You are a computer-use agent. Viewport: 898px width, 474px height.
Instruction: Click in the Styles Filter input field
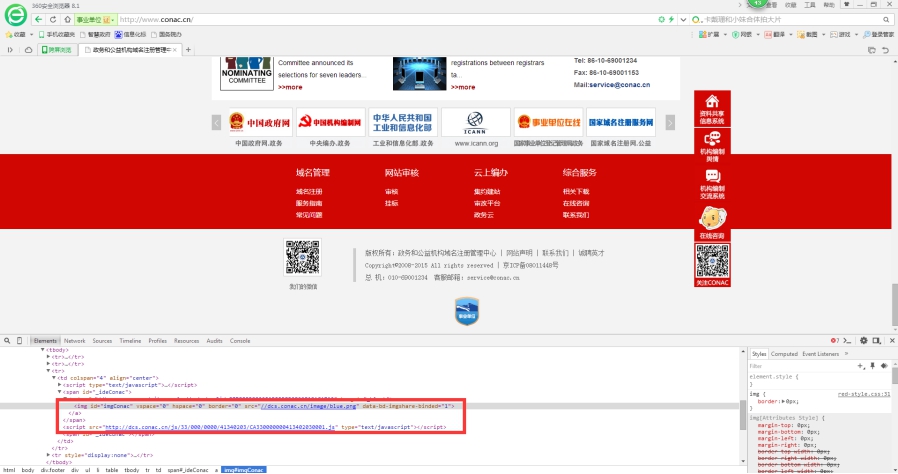802,366
